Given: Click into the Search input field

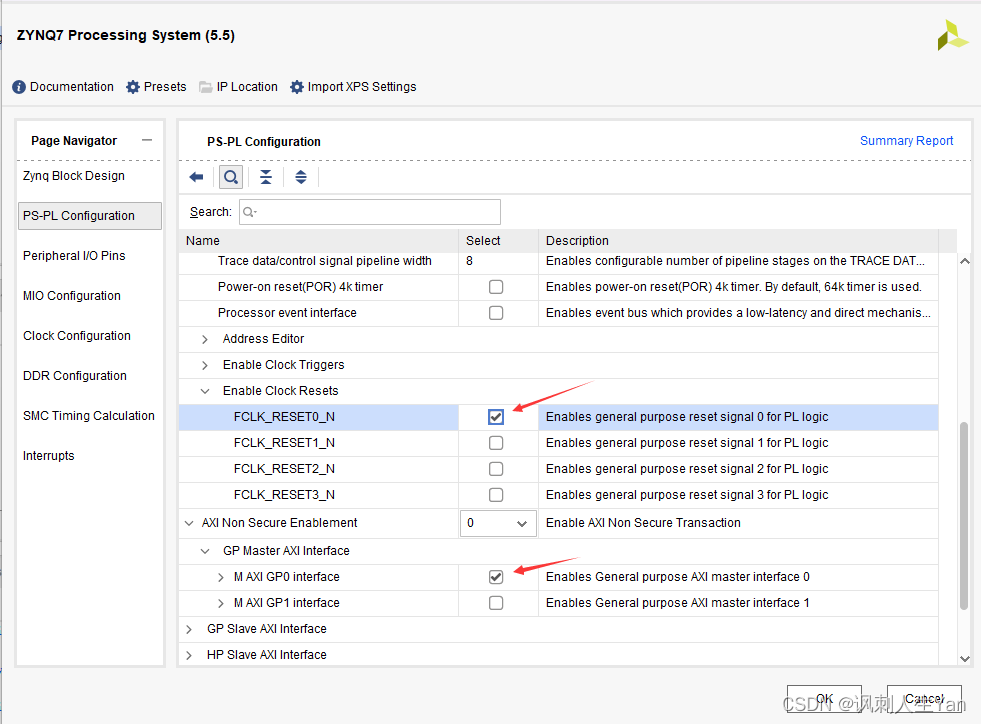Looking at the screenshot, I should click(x=370, y=212).
